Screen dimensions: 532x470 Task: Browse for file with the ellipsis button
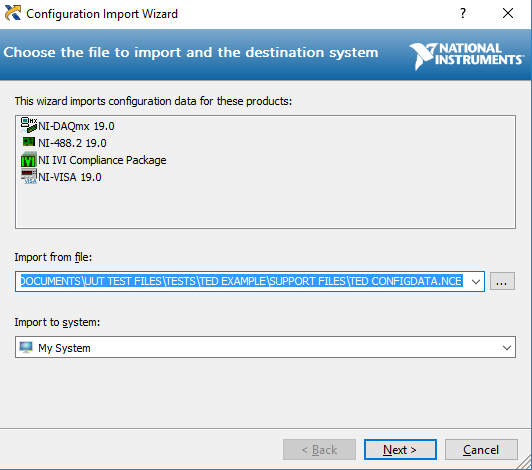[x=502, y=281]
